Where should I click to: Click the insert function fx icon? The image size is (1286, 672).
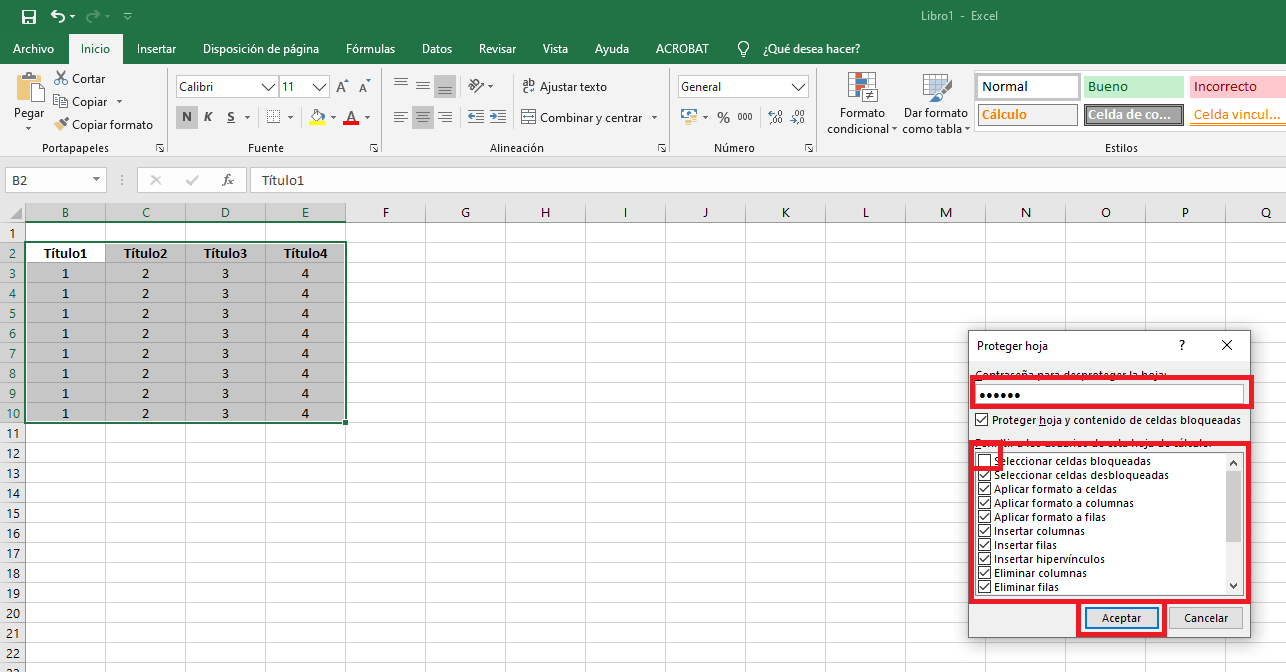[x=228, y=180]
